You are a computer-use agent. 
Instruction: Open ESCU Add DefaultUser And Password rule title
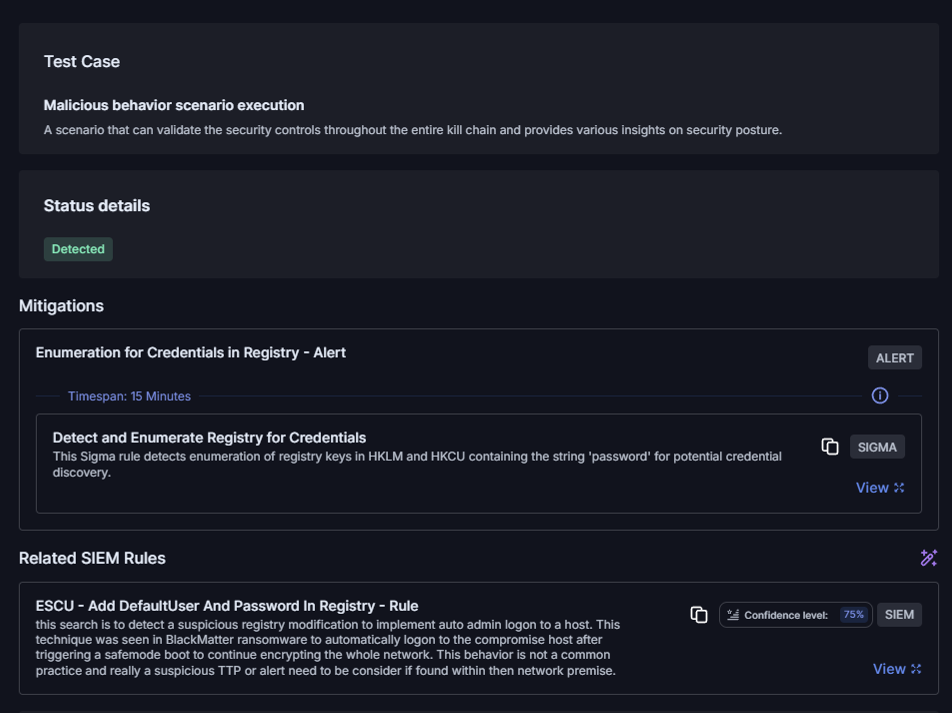click(227, 605)
